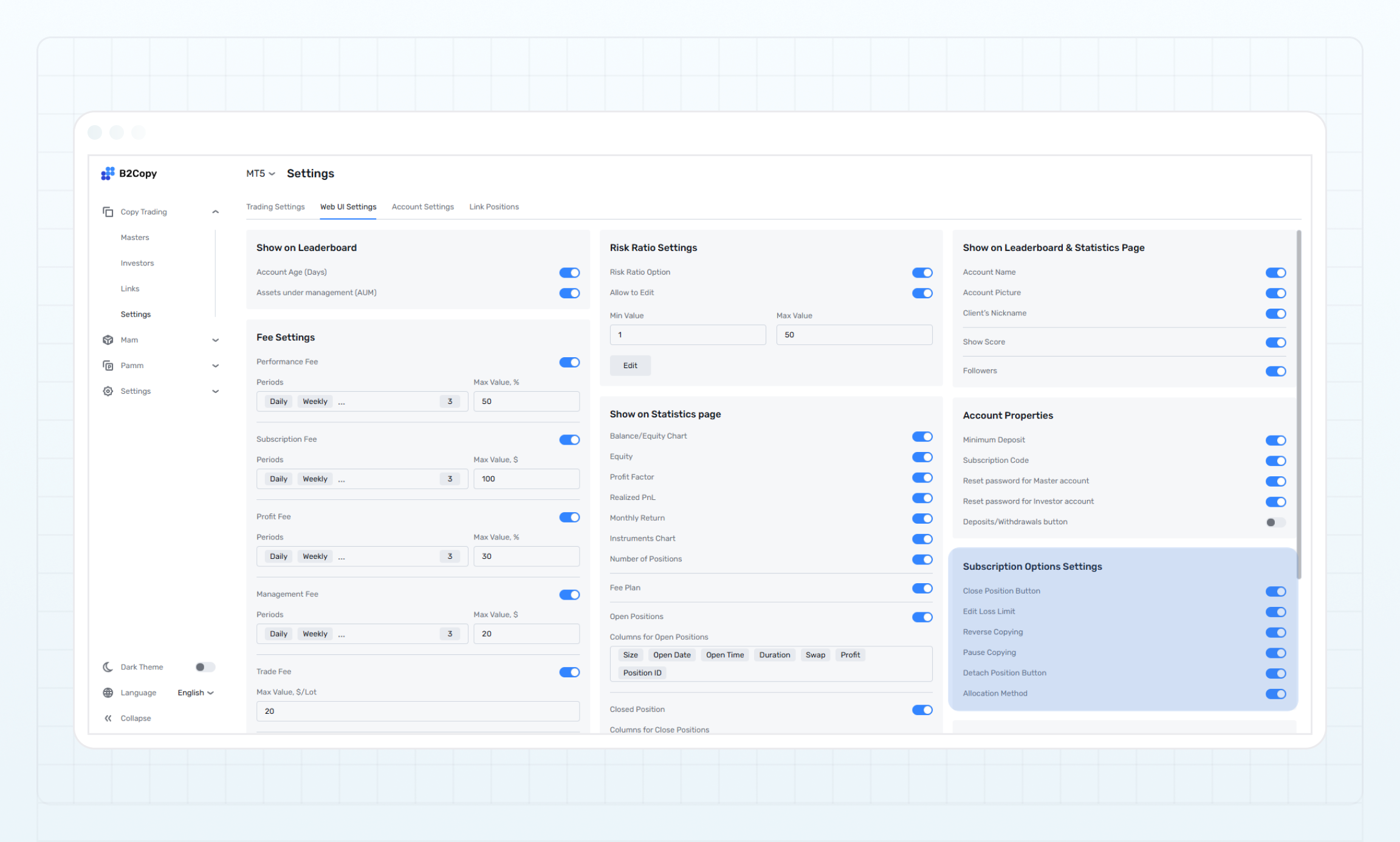The width and height of the screenshot is (1400, 842).
Task: Open the English language dropdown
Action: tap(196, 693)
